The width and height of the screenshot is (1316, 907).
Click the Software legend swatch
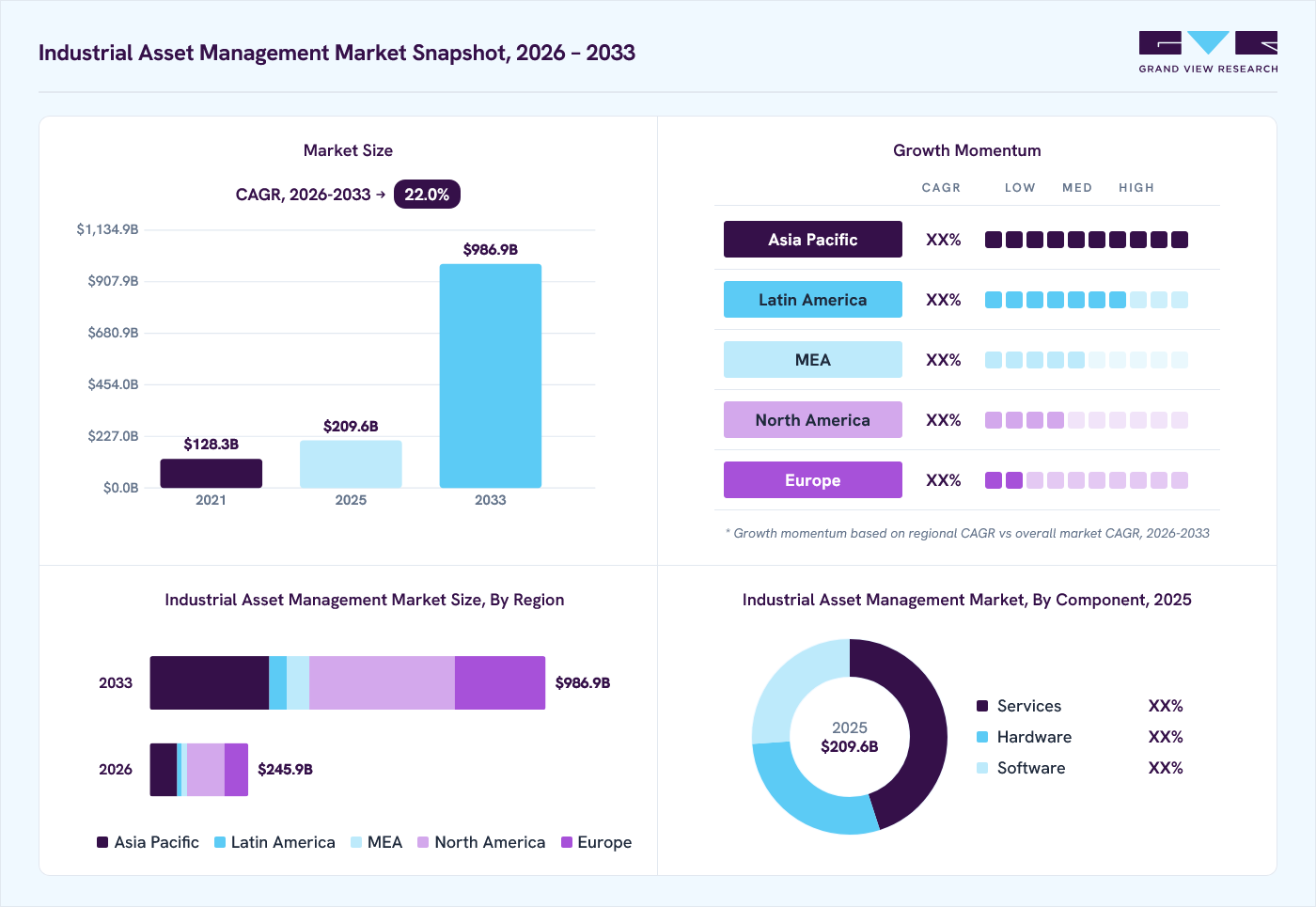tap(982, 768)
